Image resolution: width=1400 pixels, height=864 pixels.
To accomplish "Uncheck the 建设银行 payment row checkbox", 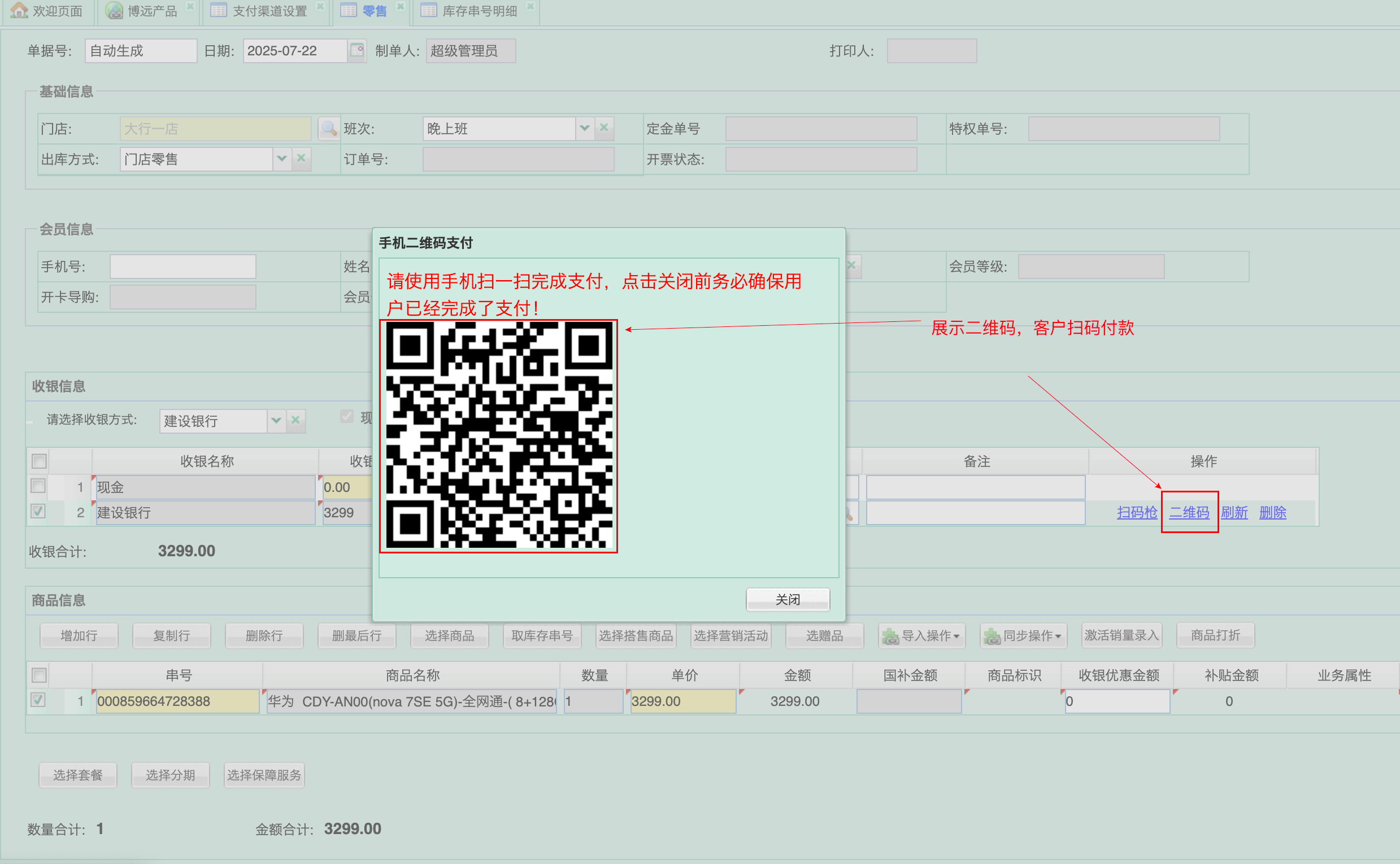I will (38, 511).
